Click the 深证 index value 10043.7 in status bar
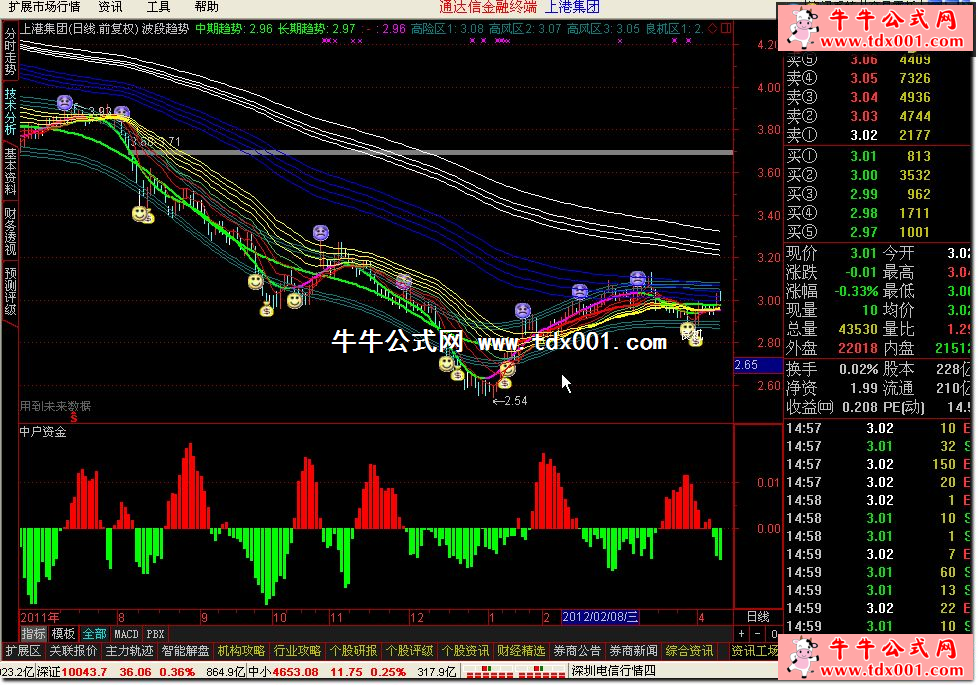This screenshot has height=685, width=978. (84, 672)
